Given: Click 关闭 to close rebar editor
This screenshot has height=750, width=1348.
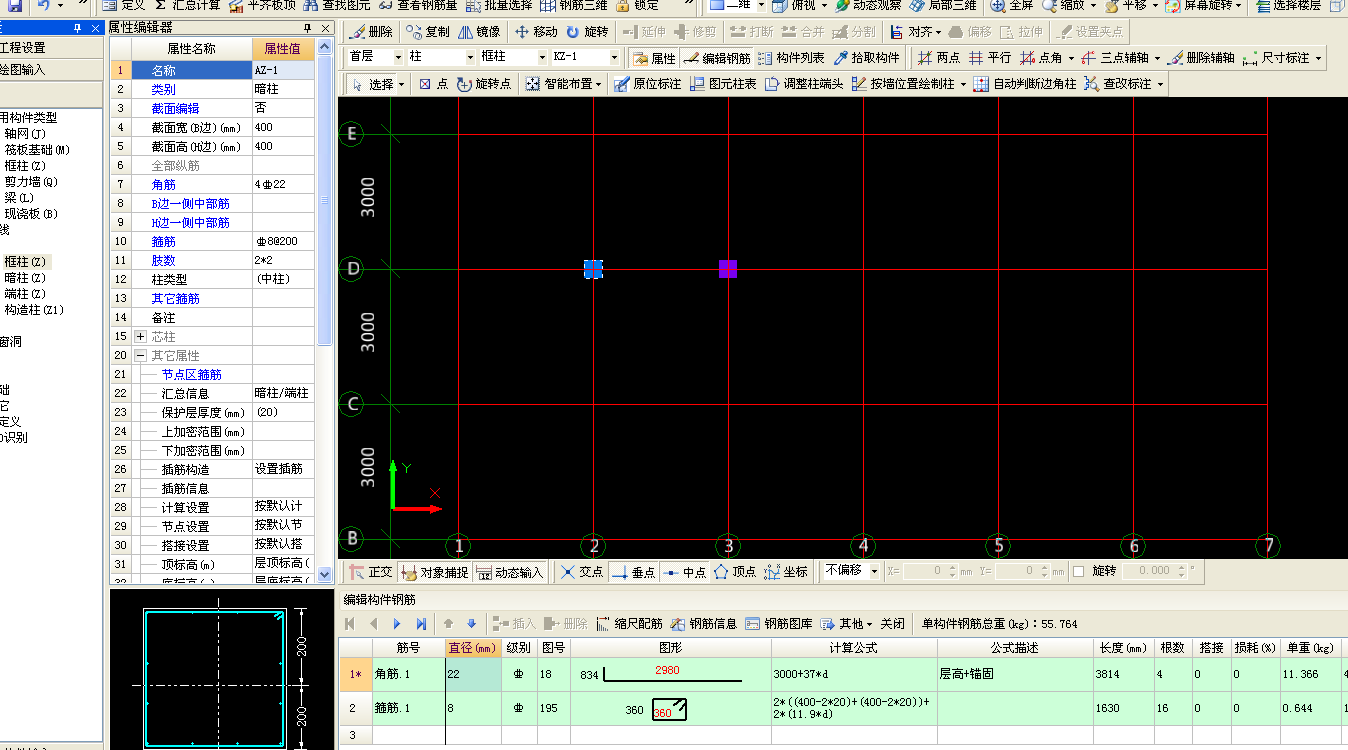Looking at the screenshot, I should tap(892, 623).
